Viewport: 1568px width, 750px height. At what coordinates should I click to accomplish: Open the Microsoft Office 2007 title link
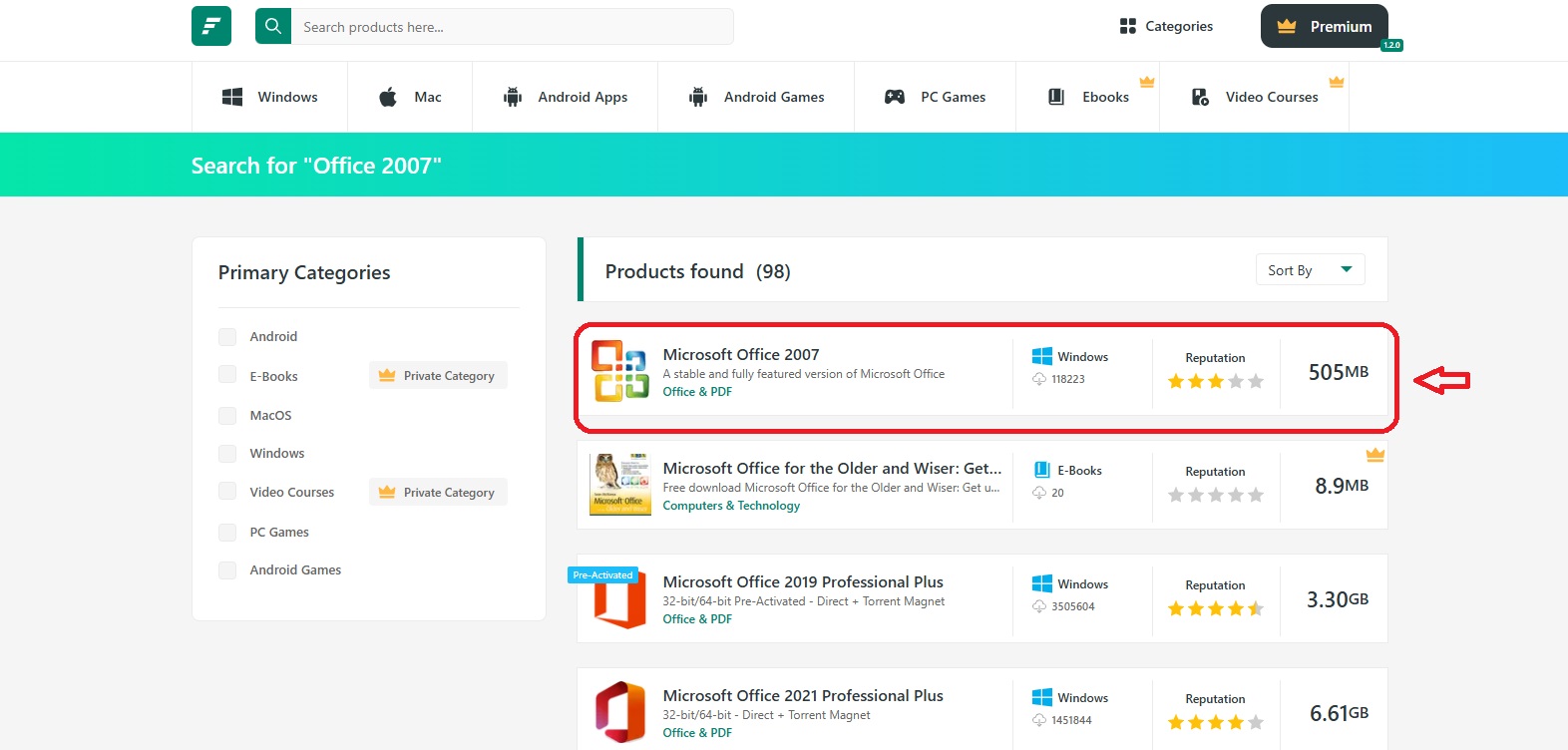click(741, 354)
